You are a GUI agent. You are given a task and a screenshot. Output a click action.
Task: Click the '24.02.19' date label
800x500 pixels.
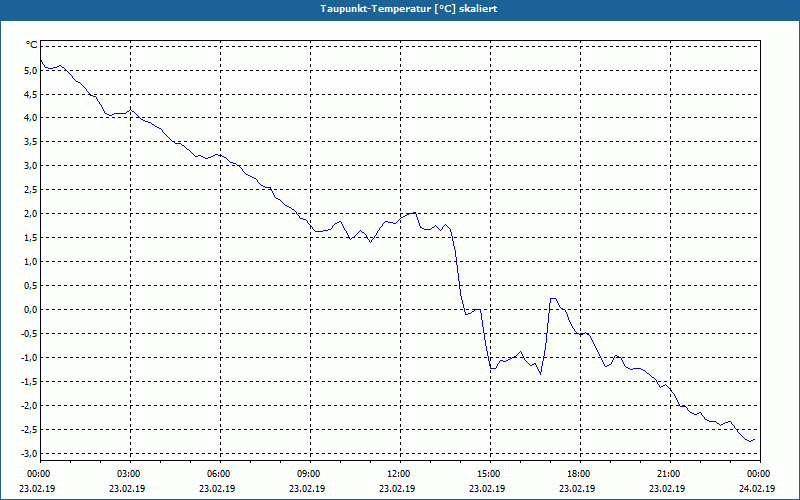point(757,488)
